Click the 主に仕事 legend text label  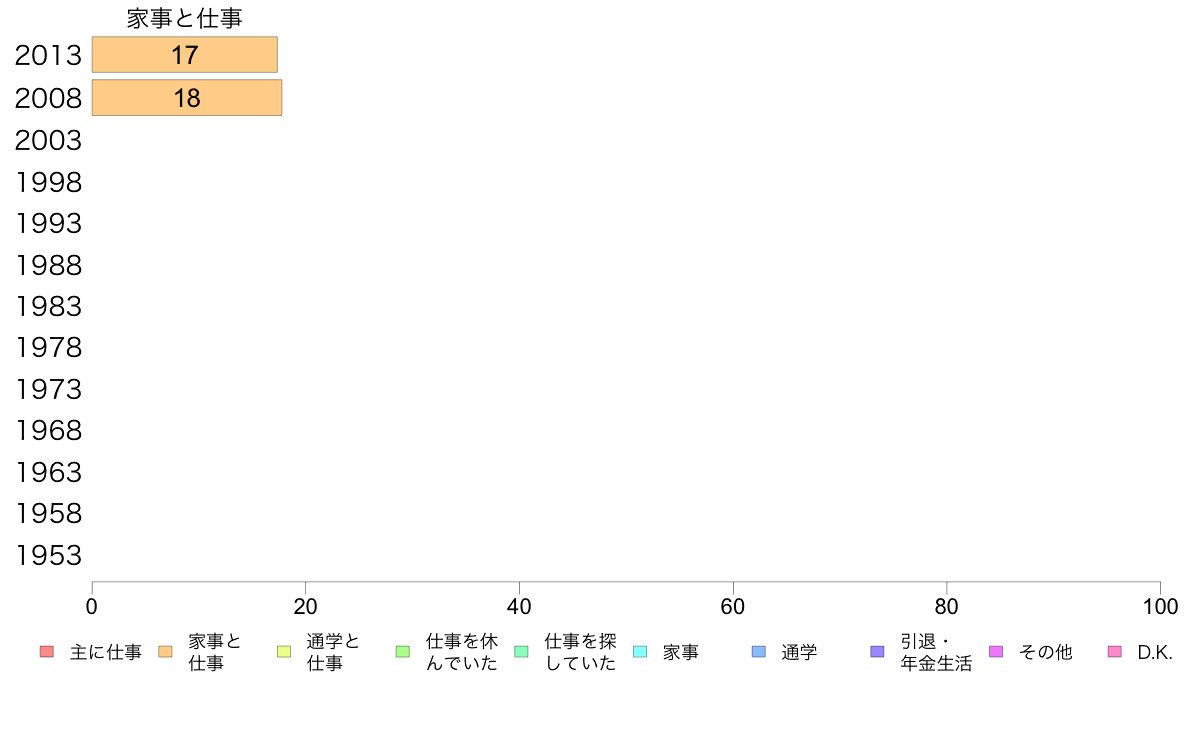click(x=106, y=652)
